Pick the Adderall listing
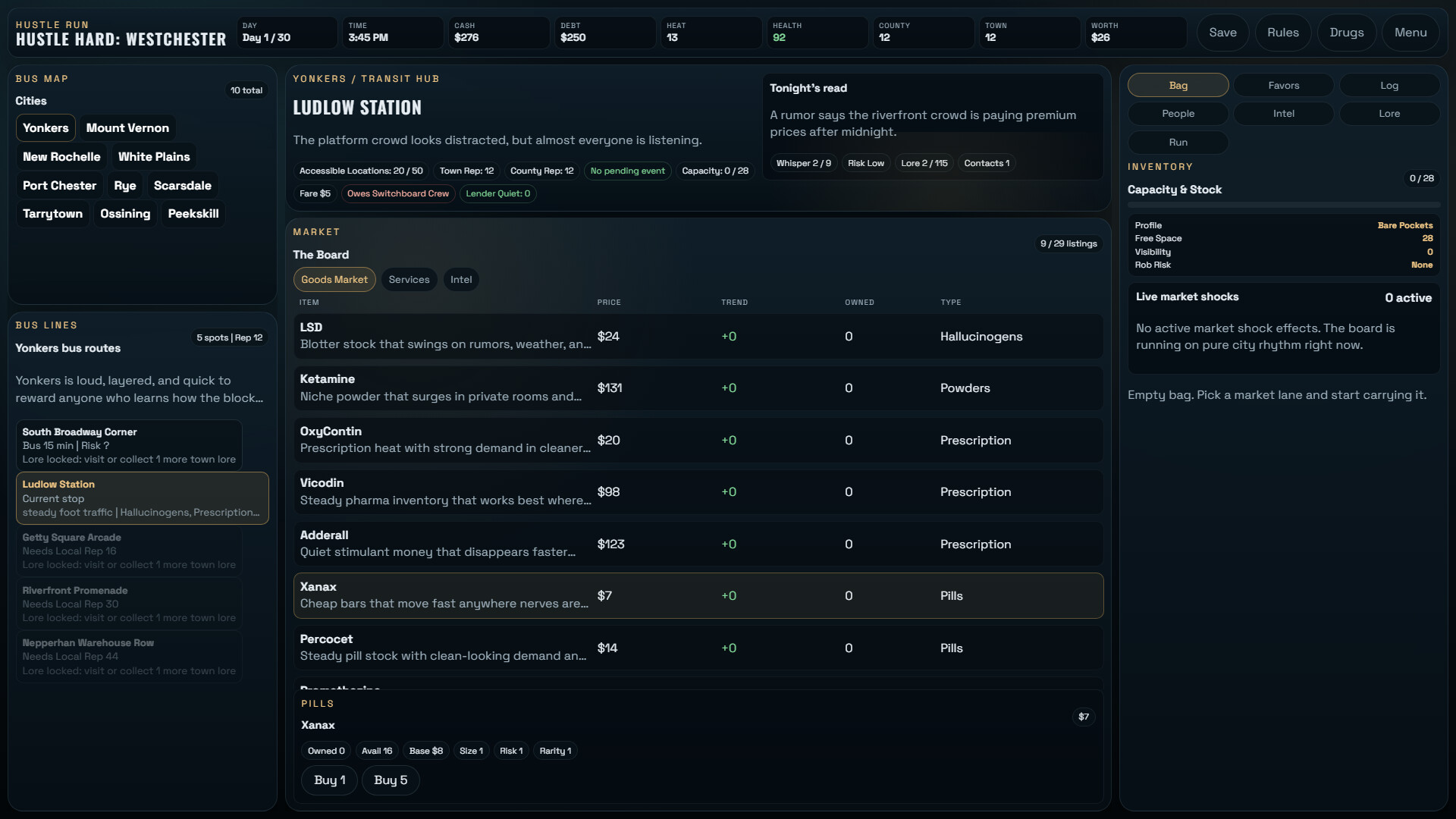1456x819 pixels. click(698, 544)
